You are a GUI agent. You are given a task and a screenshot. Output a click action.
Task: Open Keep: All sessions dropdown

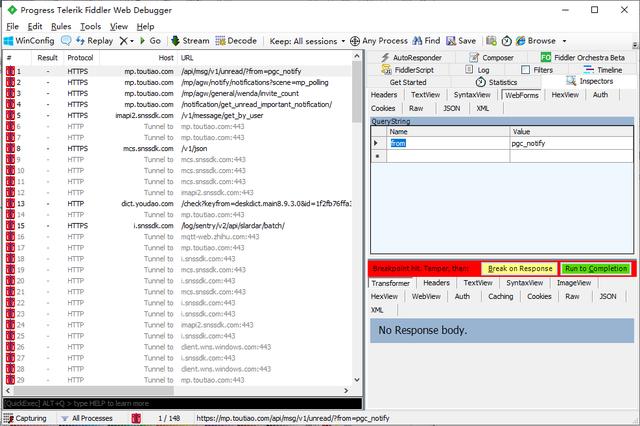307,41
